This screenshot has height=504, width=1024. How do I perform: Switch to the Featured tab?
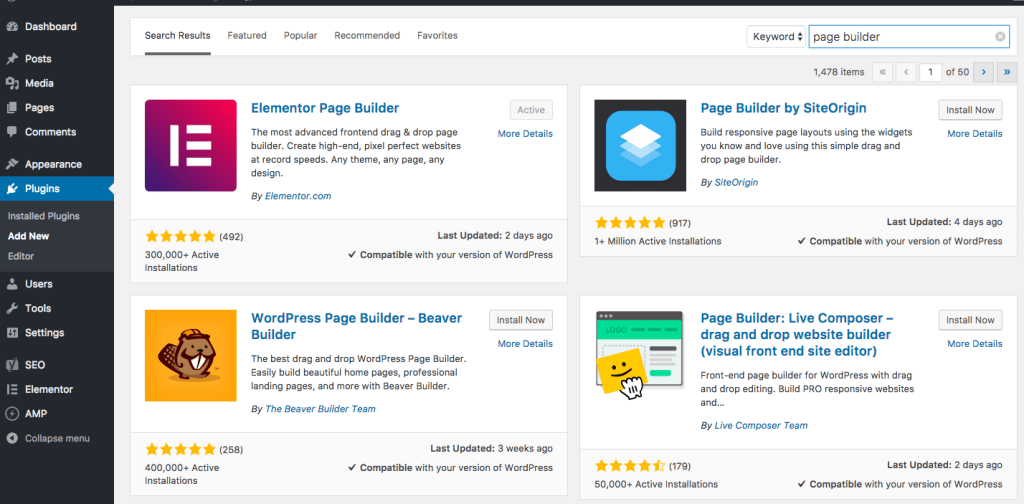point(247,35)
